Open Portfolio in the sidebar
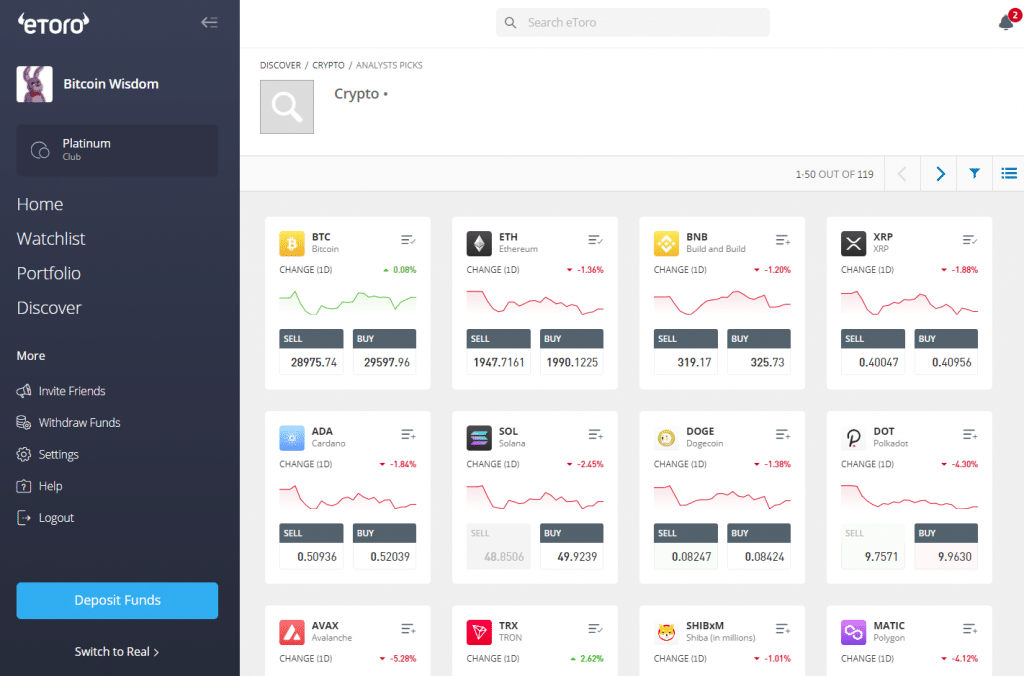 [49, 273]
